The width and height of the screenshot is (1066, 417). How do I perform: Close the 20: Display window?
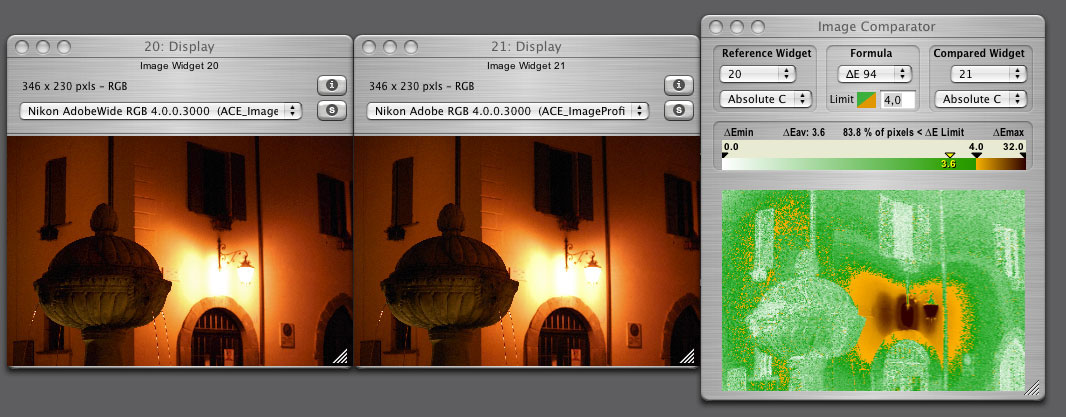click(x=22, y=47)
